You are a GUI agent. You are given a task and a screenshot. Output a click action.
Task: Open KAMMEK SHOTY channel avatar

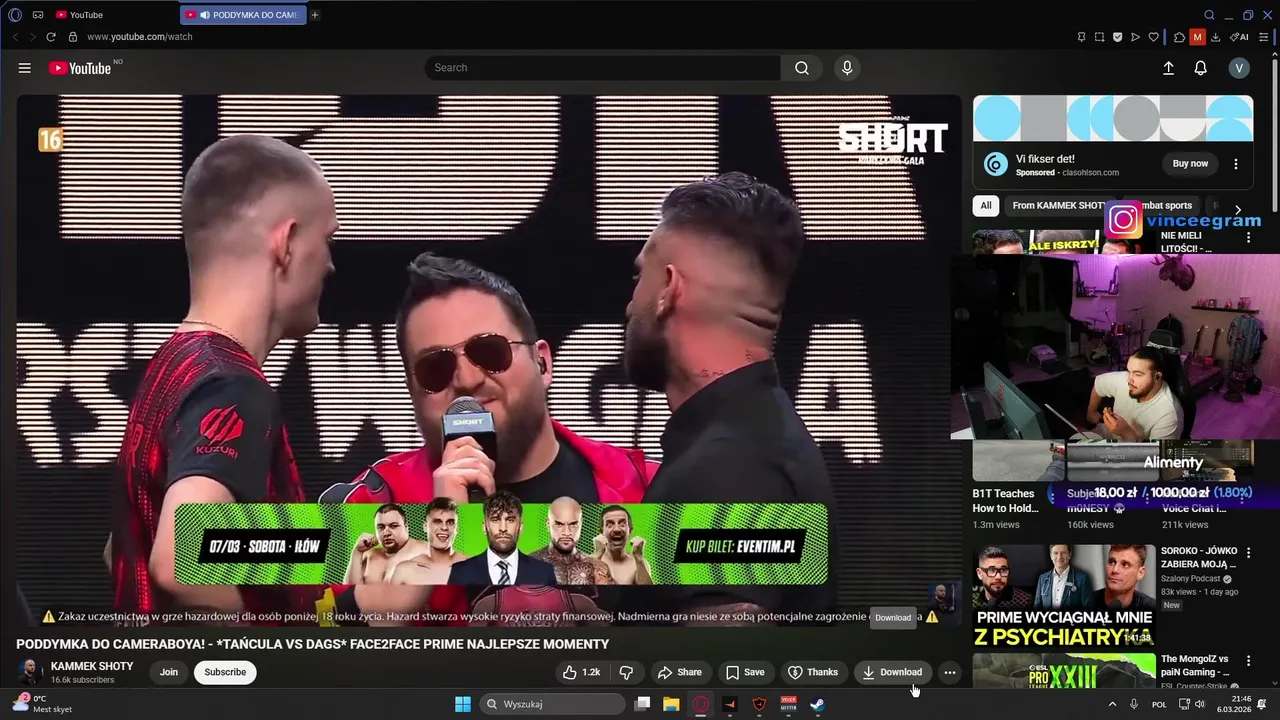[x=30, y=672]
